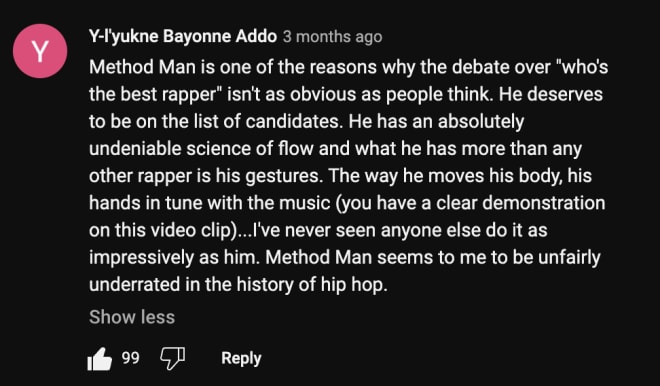Click the word 'impressively' in the comment
Screen dimensions: 660x386
[141, 258]
